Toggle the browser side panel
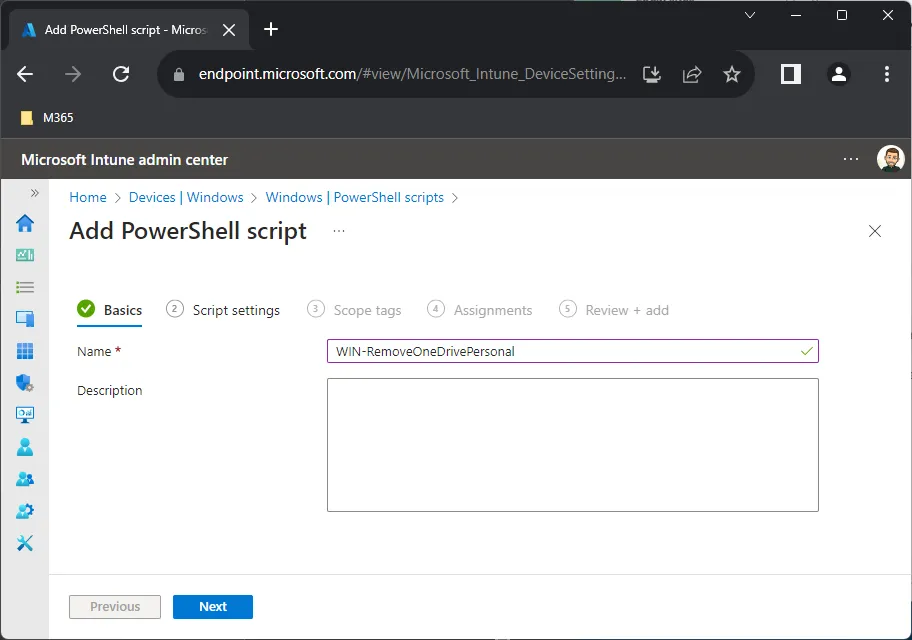The width and height of the screenshot is (912, 640). point(791,74)
